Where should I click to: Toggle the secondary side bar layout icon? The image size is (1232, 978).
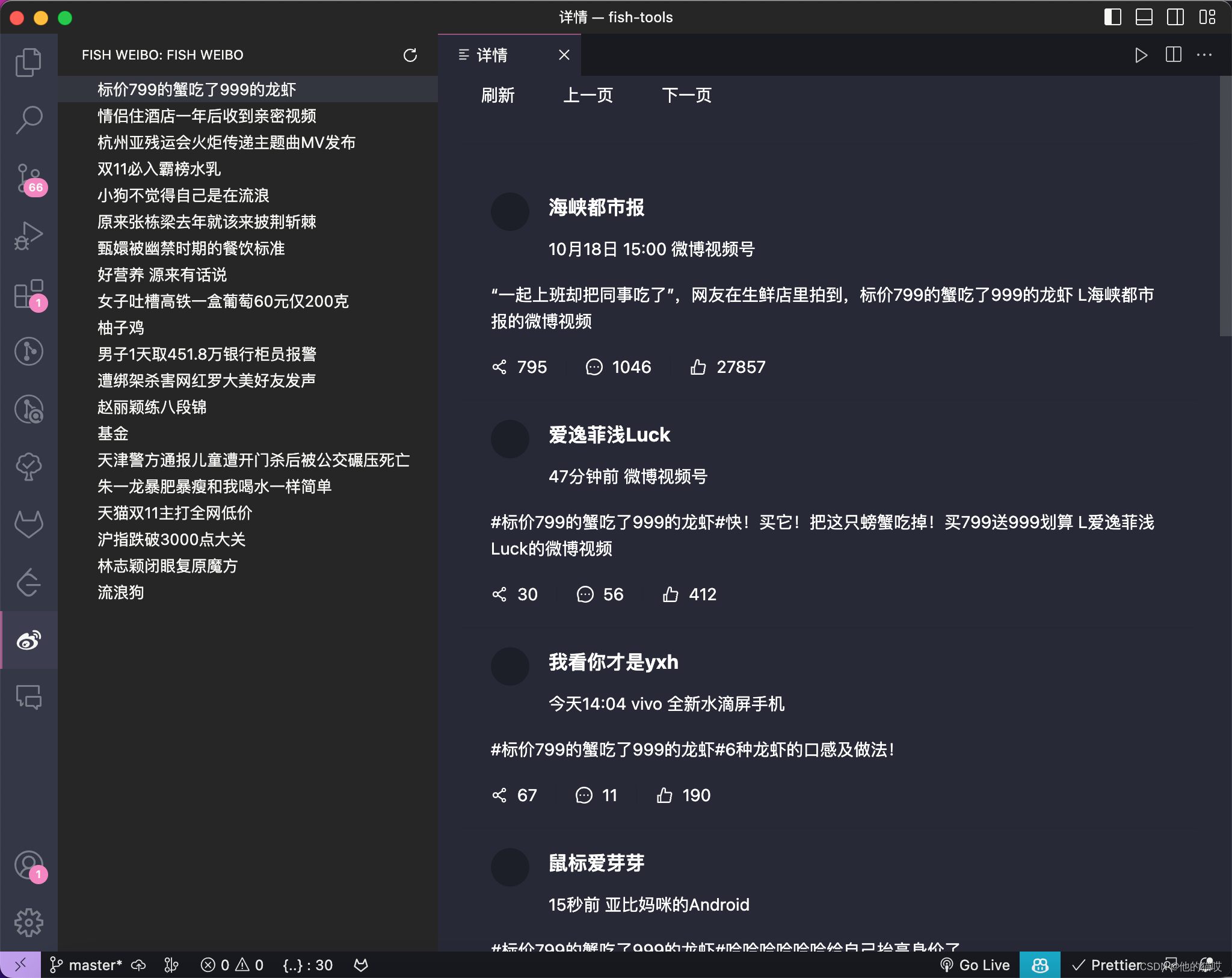pos(1175,17)
